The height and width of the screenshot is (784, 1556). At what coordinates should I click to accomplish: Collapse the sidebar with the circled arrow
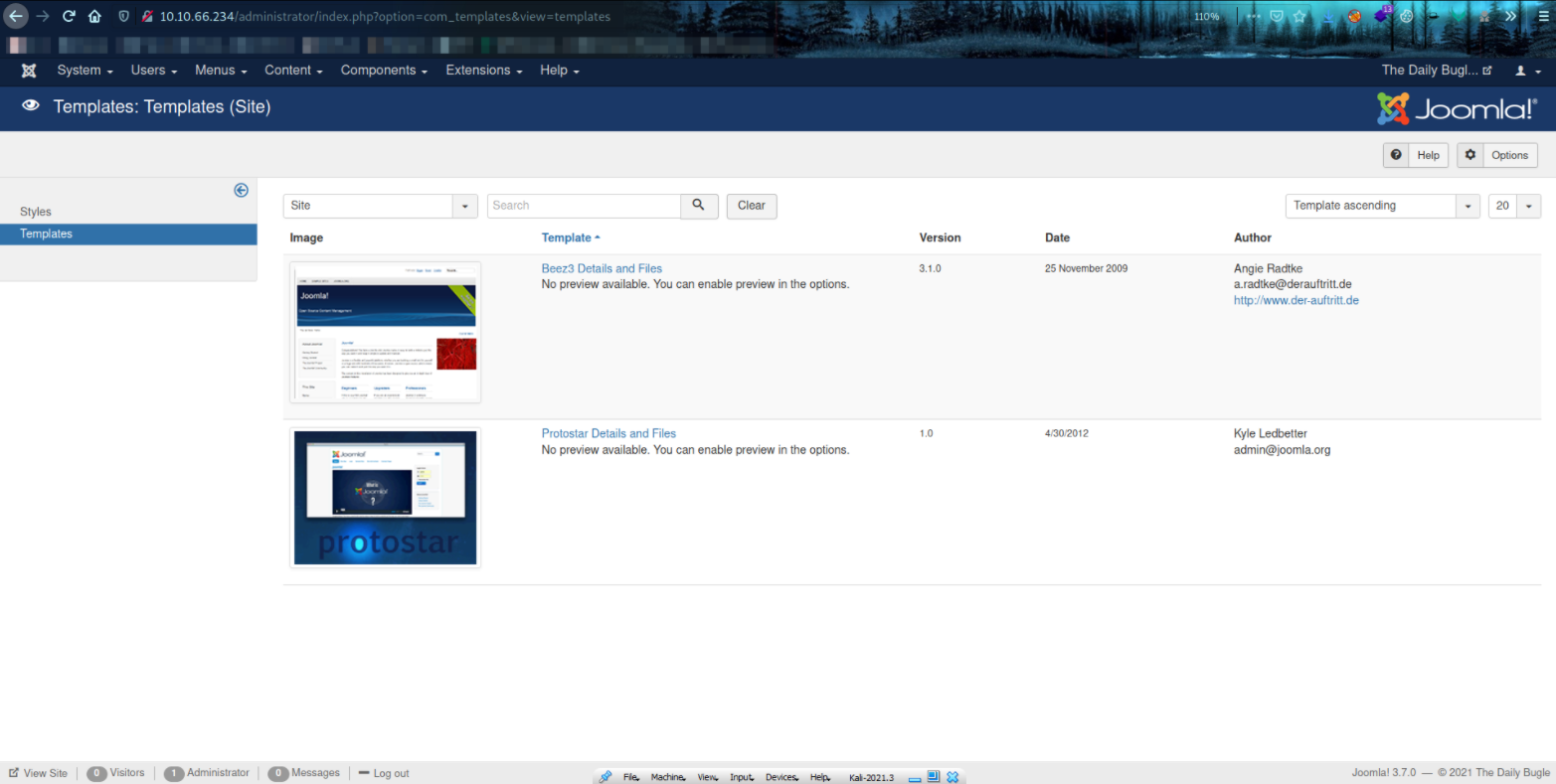[241, 190]
